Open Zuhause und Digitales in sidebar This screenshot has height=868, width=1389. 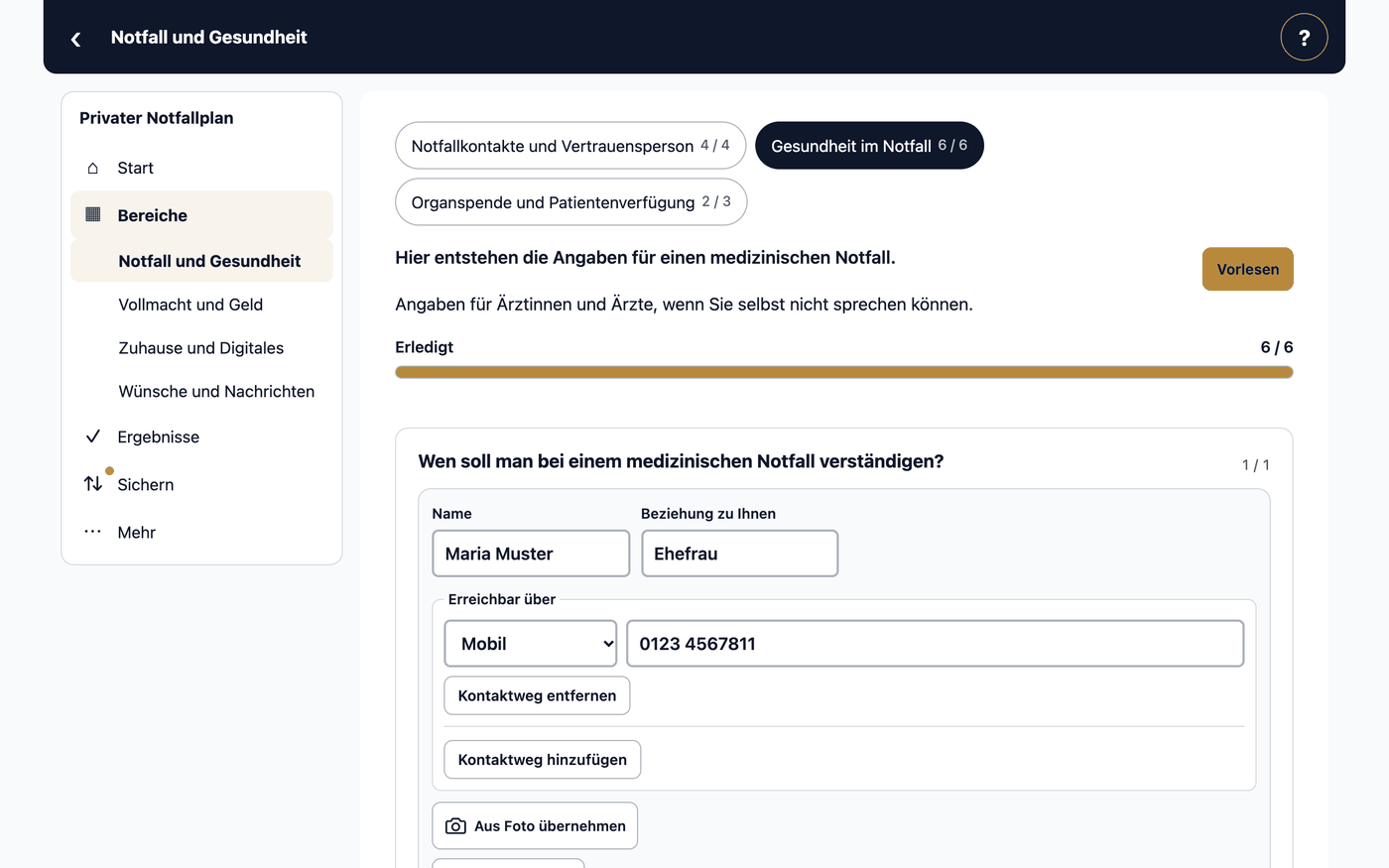[201, 348]
